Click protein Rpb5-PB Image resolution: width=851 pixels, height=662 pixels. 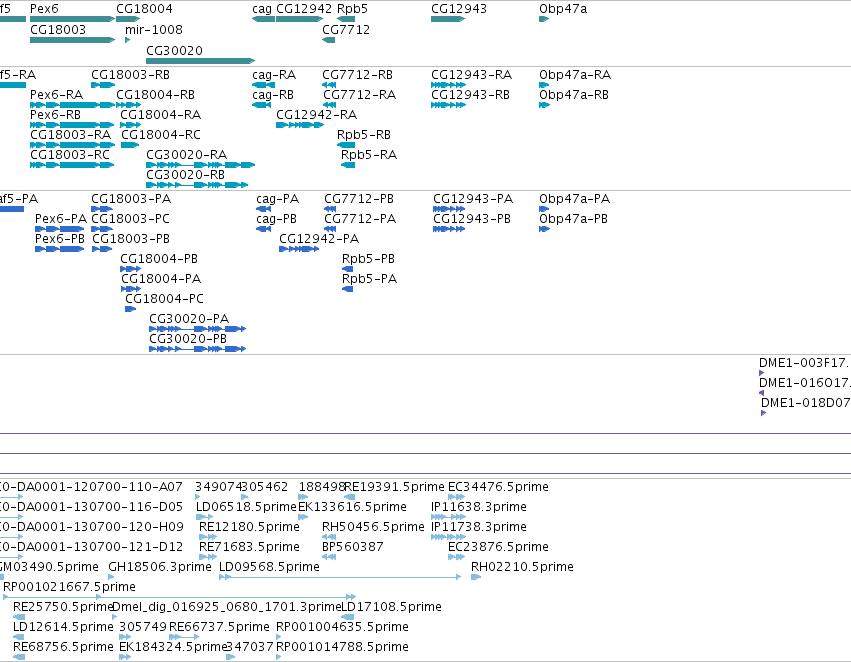coord(368,259)
